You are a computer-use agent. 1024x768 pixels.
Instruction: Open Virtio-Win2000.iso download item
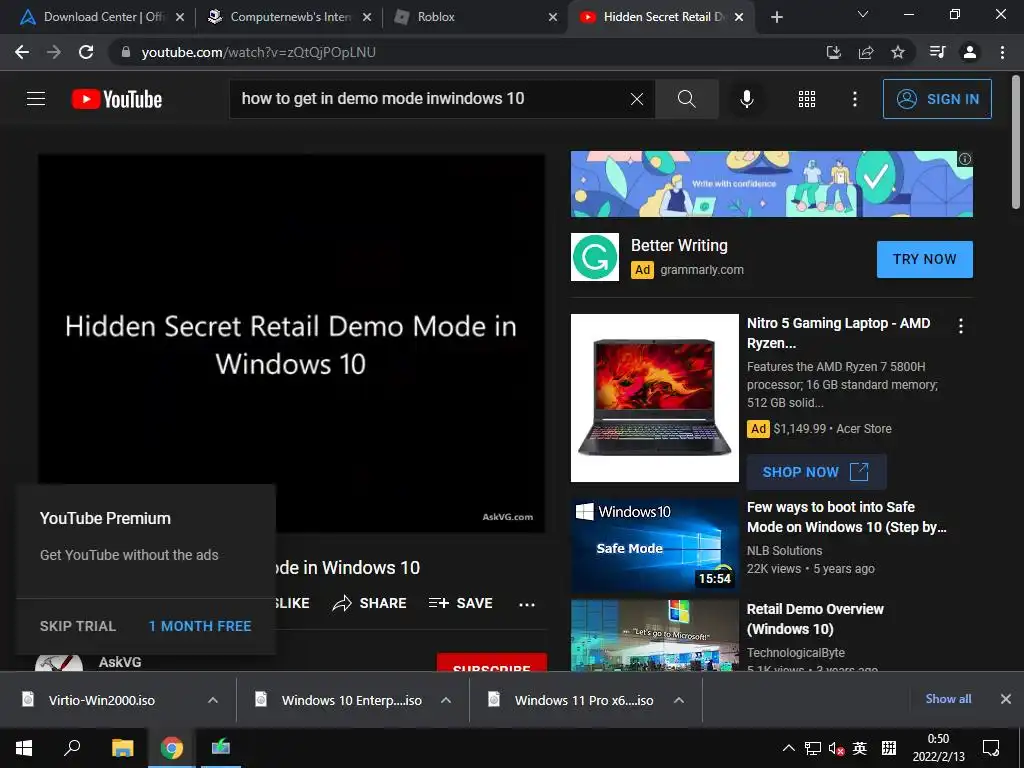[x=101, y=700]
